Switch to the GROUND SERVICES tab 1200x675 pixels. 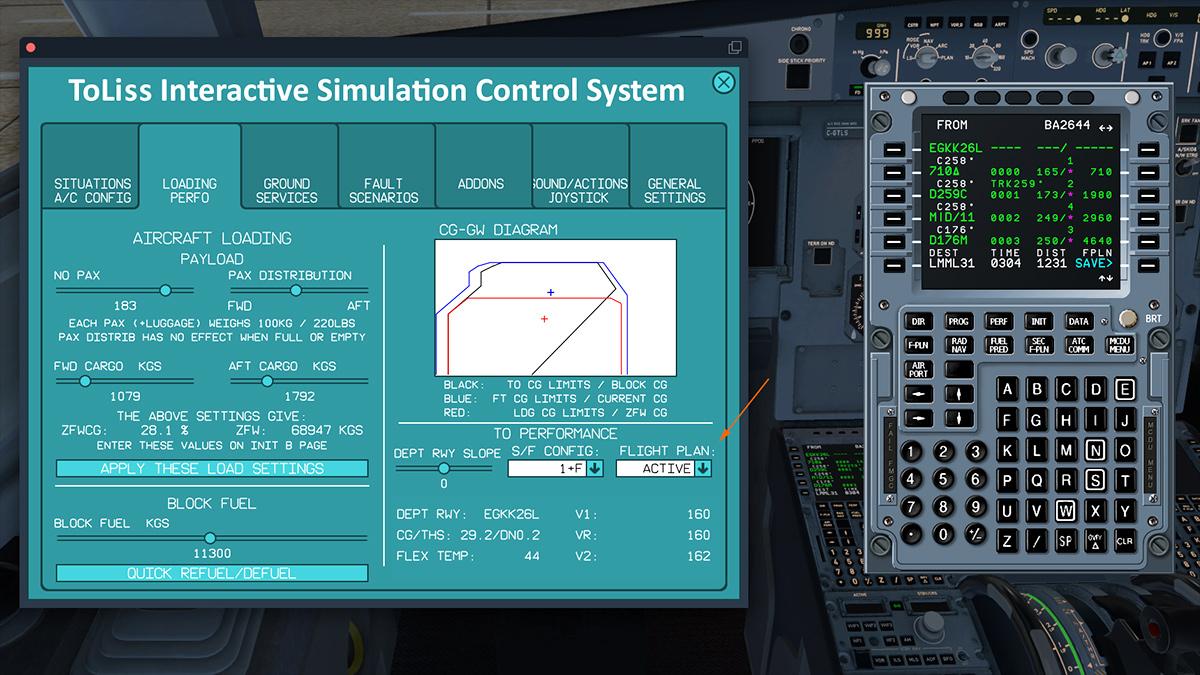click(x=287, y=190)
